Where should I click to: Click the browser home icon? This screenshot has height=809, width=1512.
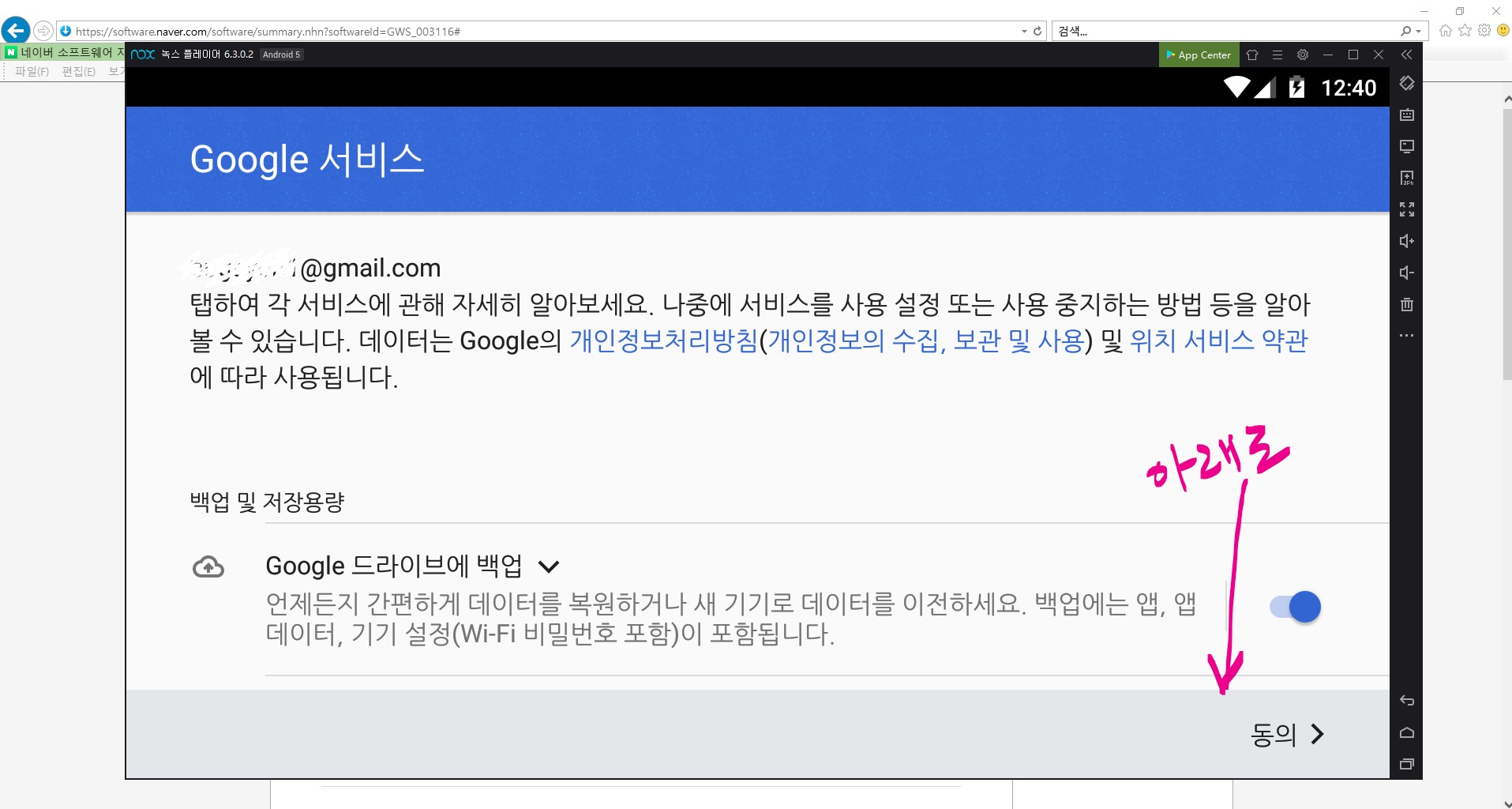pos(1446,31)
